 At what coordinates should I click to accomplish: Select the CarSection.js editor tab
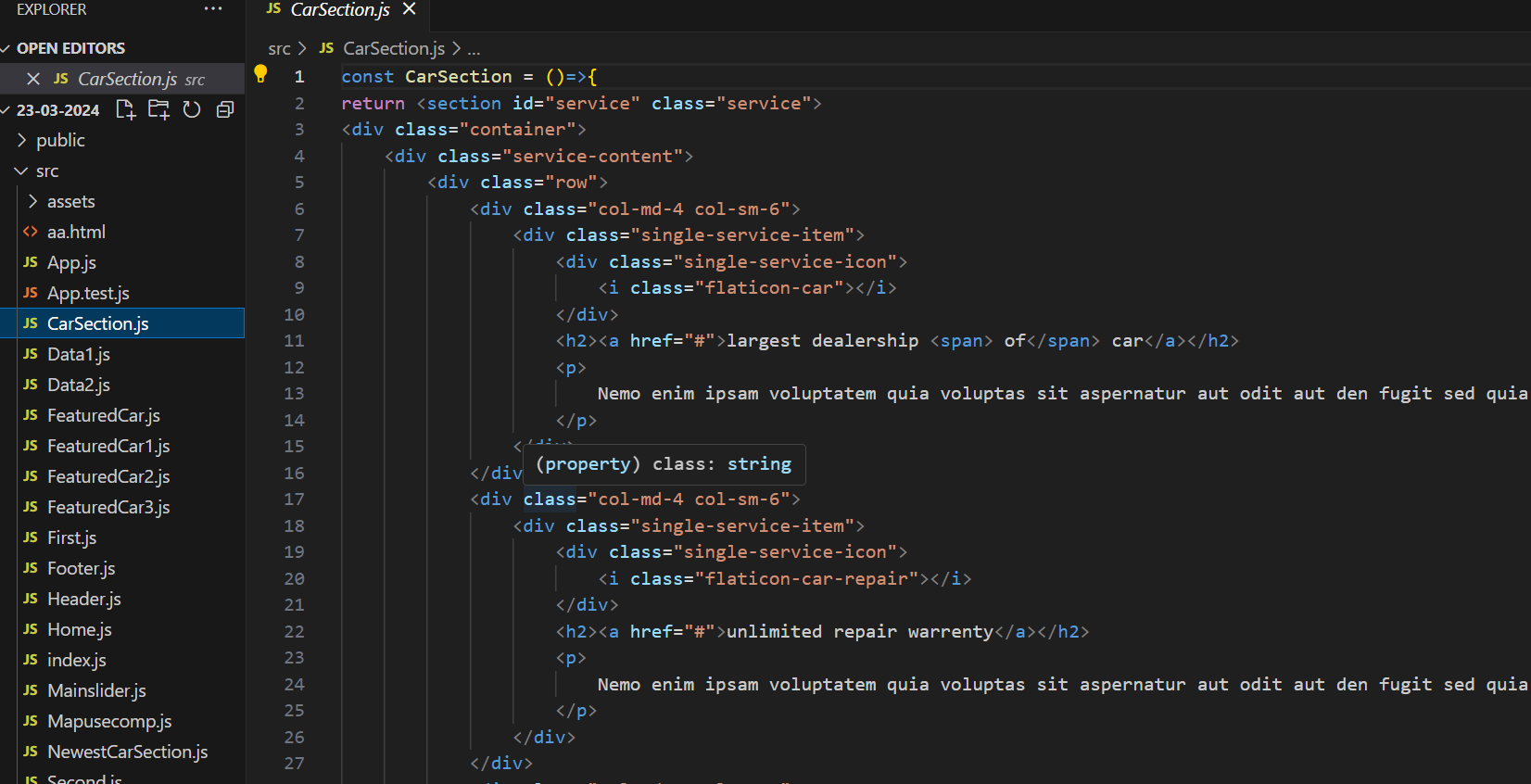339,10
